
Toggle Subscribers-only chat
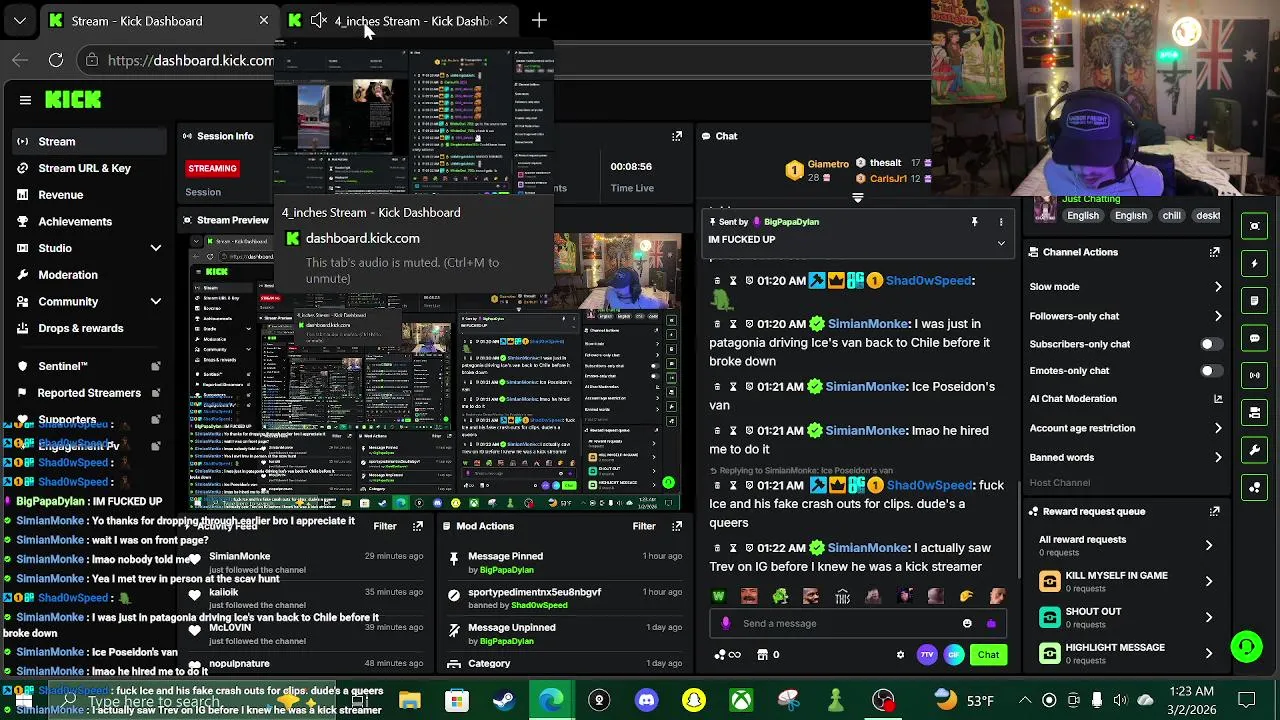[1210, 344]
